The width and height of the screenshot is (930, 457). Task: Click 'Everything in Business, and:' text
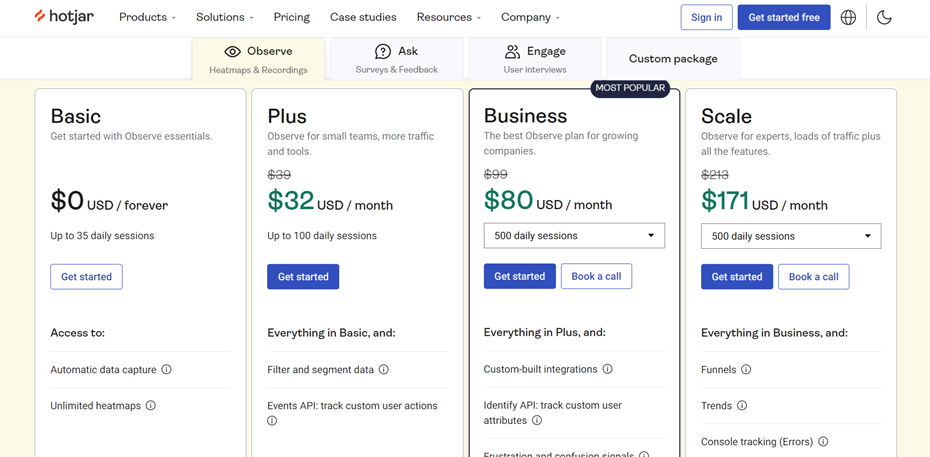(x=774, y=333)
